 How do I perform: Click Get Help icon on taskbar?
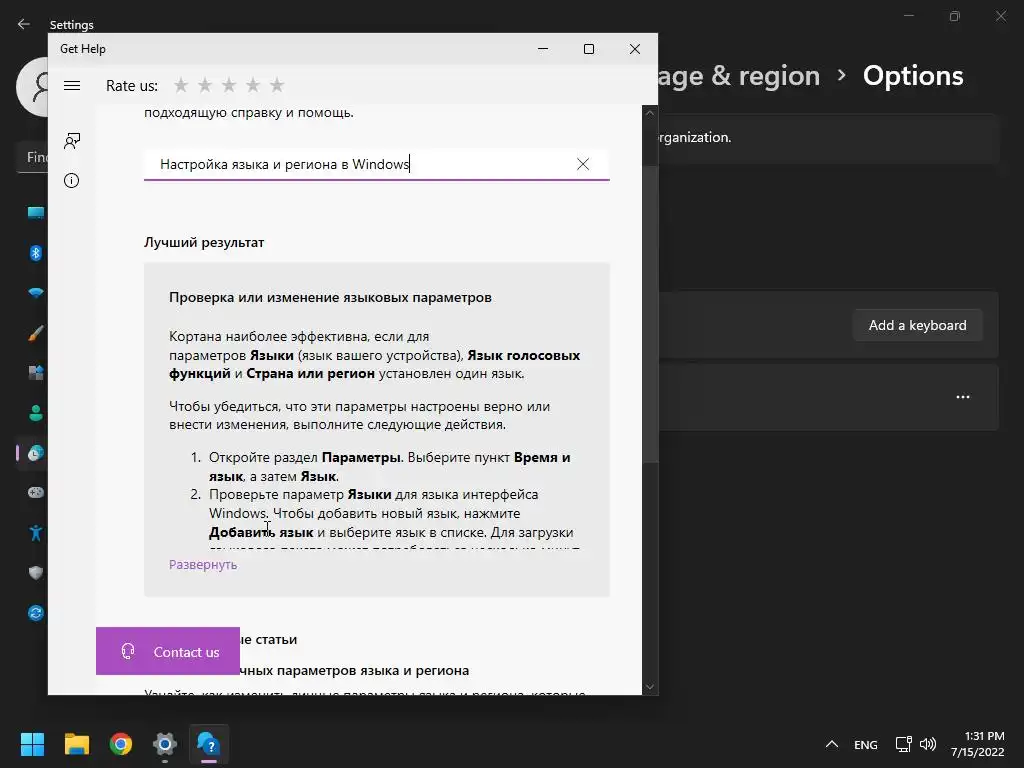[209, 744]
